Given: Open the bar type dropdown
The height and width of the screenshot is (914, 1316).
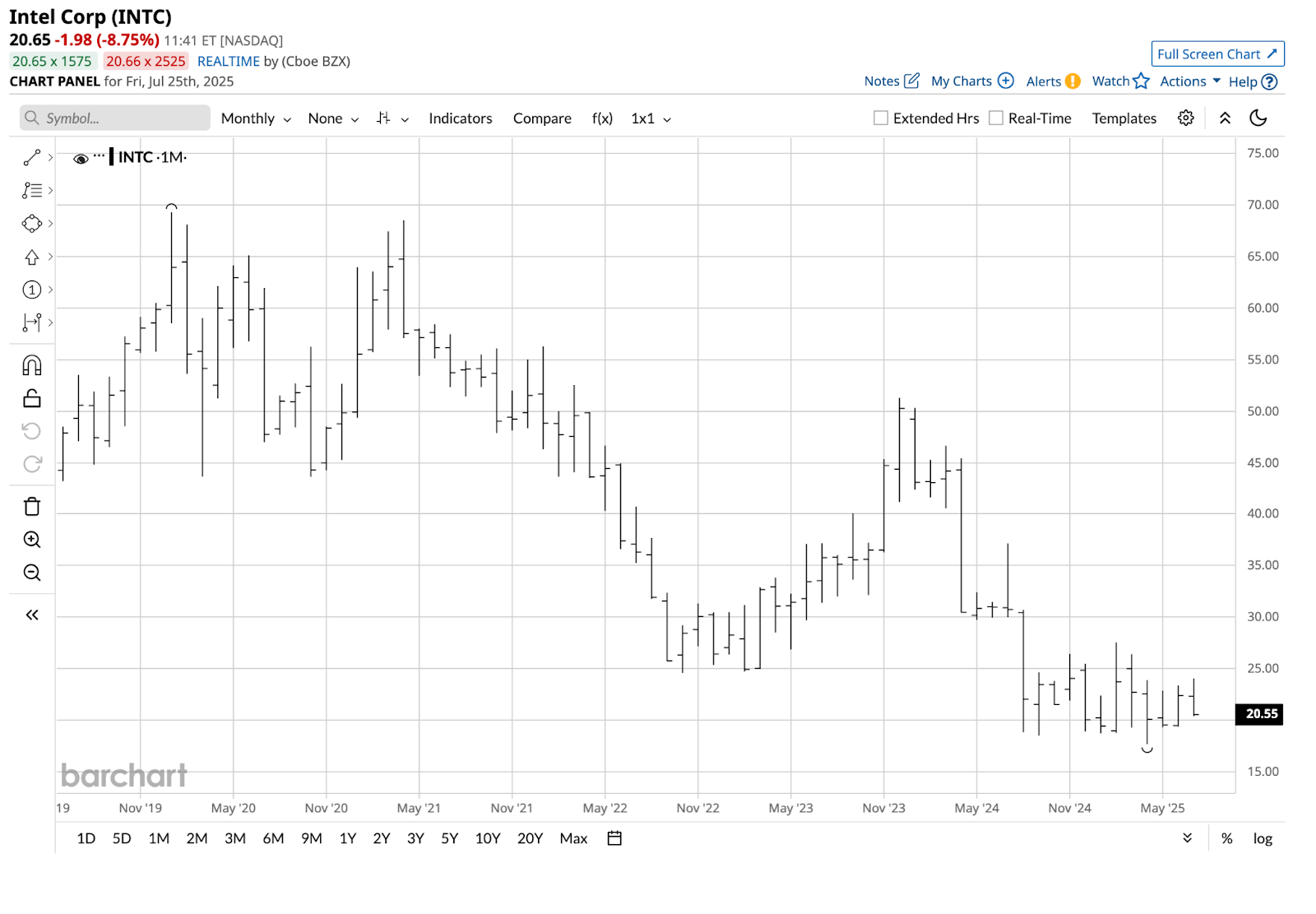Looking at the screenshot, I should click(x=392, y=118).
